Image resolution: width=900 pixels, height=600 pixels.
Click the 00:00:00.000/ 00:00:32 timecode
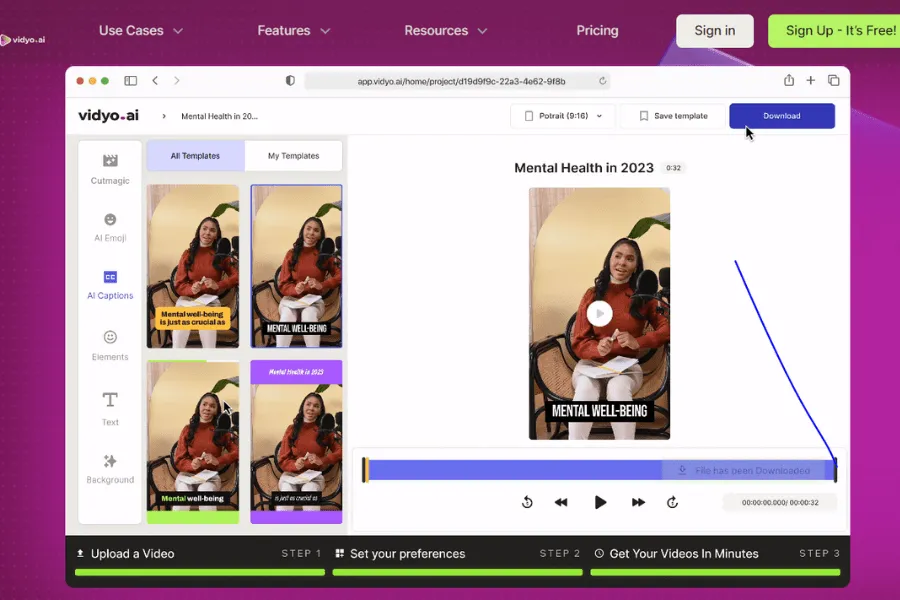point(780,502)
